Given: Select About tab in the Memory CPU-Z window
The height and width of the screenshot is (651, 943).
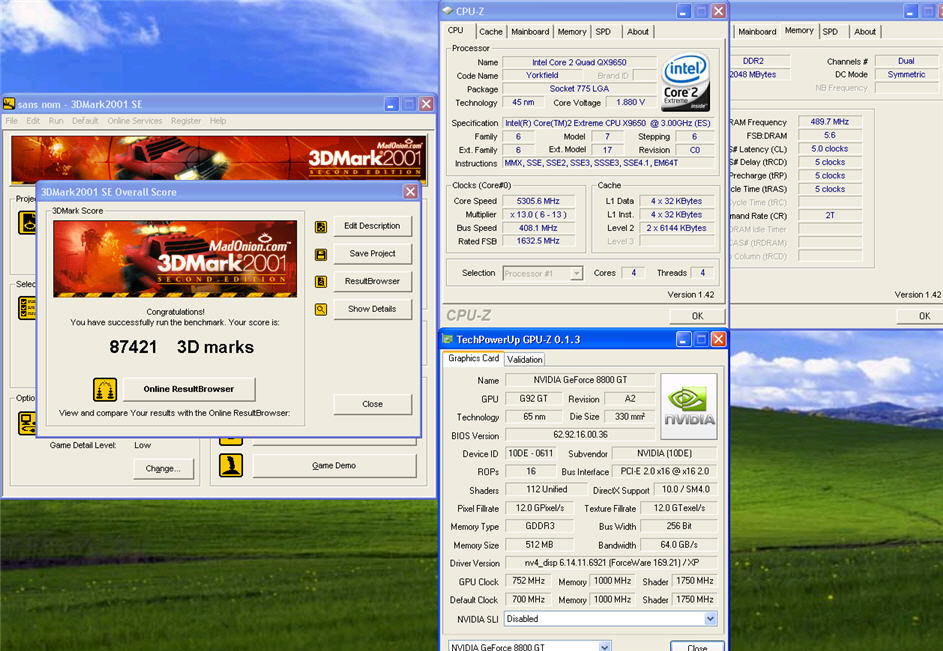Looking at the screenshot, I should [x=865, y=32].
